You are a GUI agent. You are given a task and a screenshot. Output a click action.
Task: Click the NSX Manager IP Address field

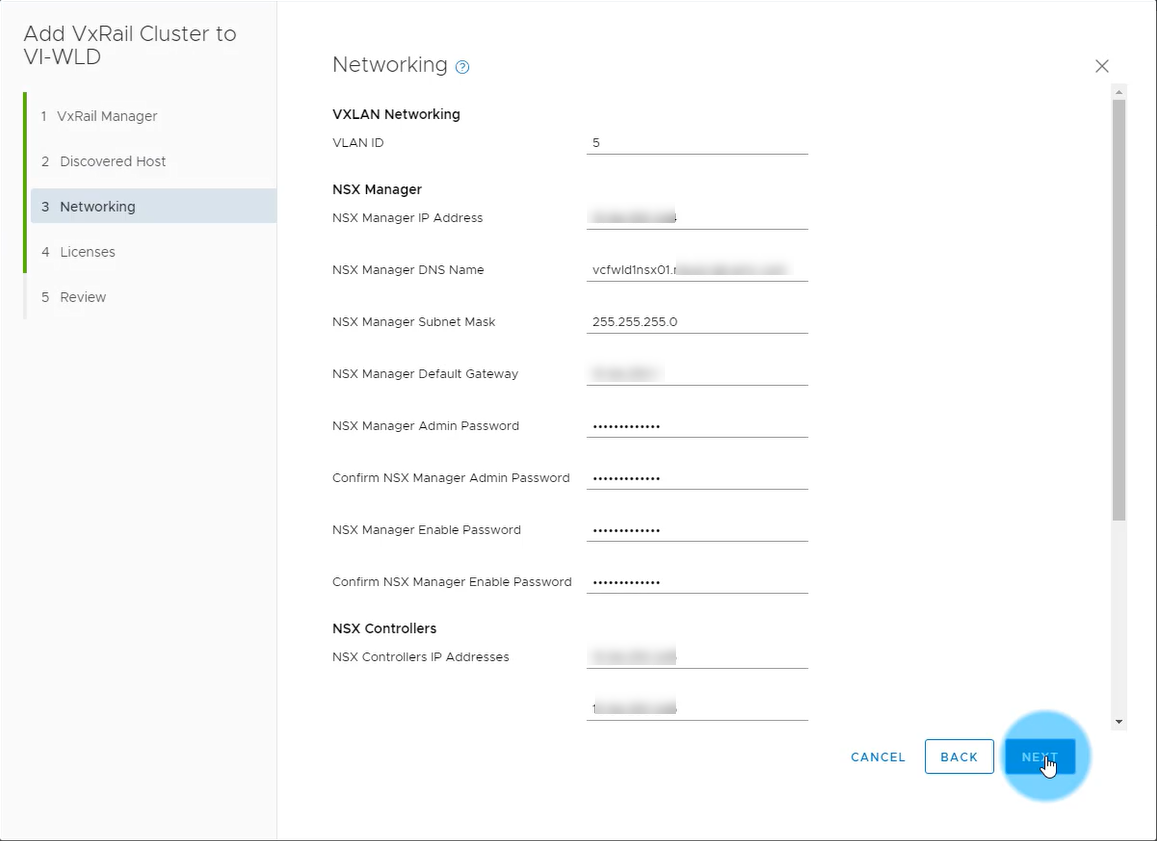click(696, 217)
